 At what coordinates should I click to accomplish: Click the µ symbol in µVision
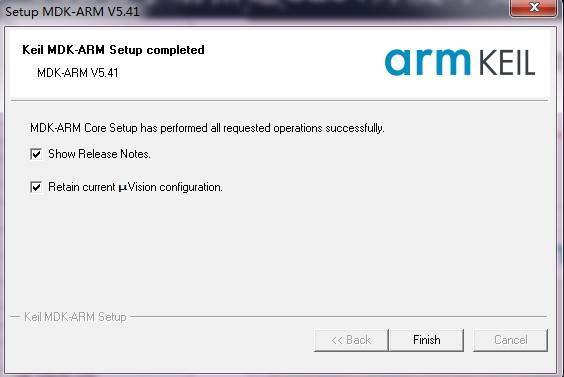(123, 188)
